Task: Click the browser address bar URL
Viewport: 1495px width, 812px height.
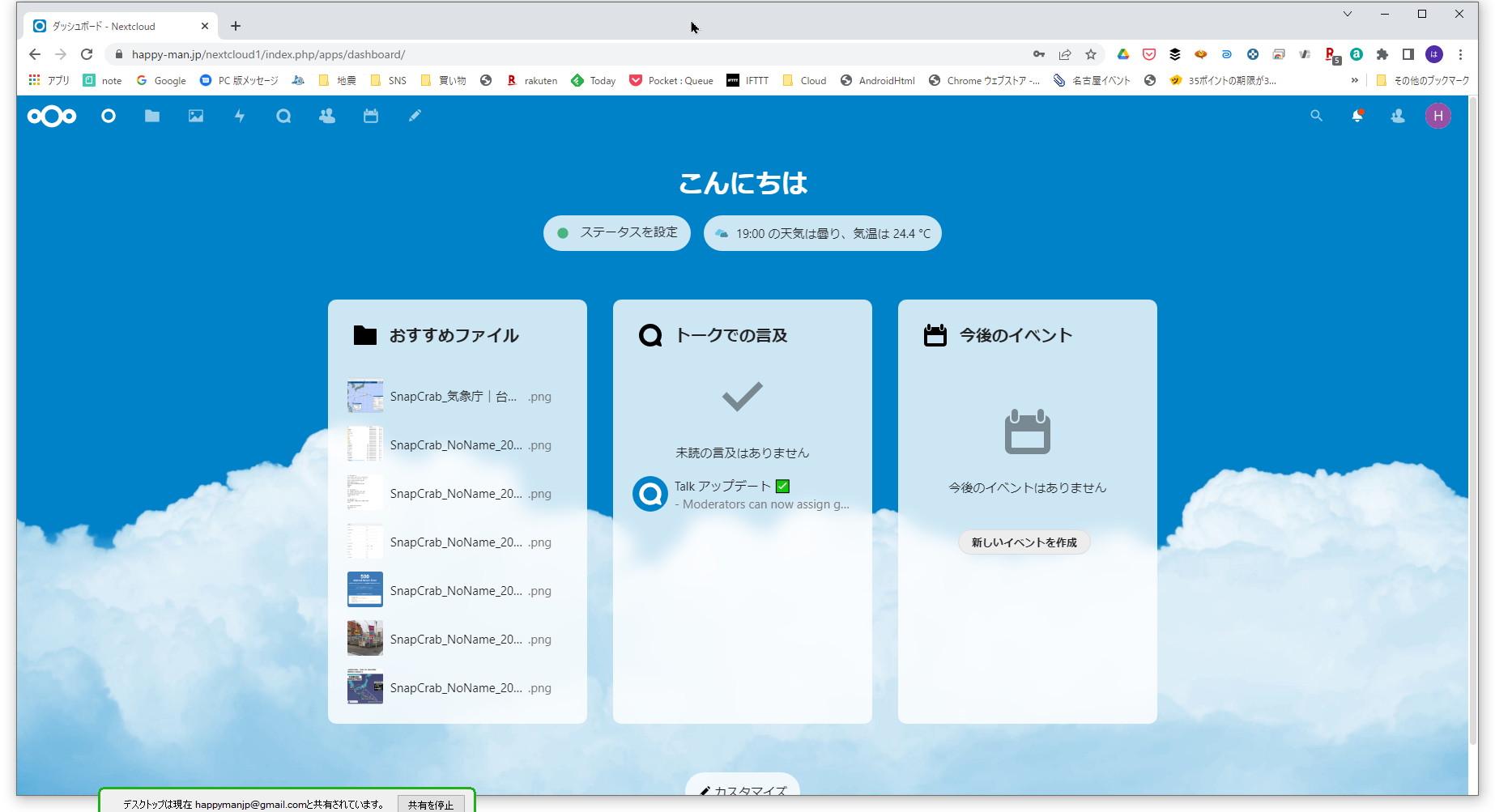Action: point(486,54)
